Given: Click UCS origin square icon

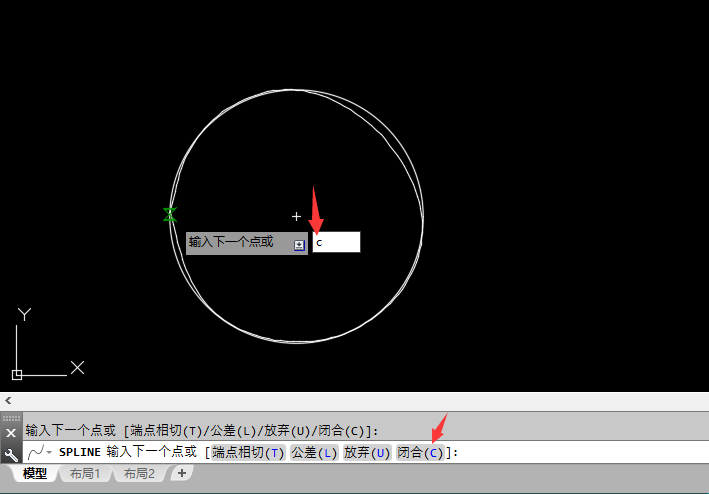Looking at the screenshot, I should (x=17, y=375).
